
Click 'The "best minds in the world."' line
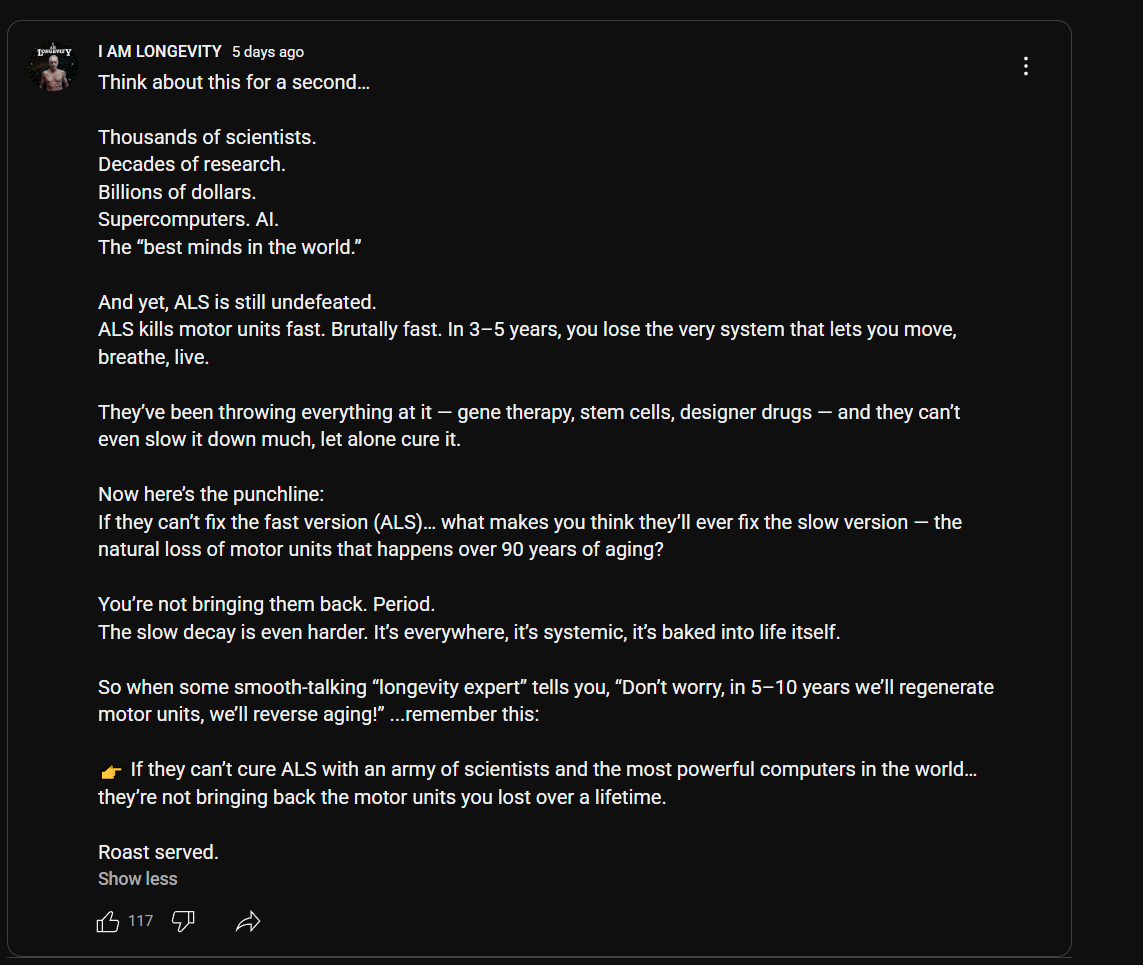coord(229,247)
